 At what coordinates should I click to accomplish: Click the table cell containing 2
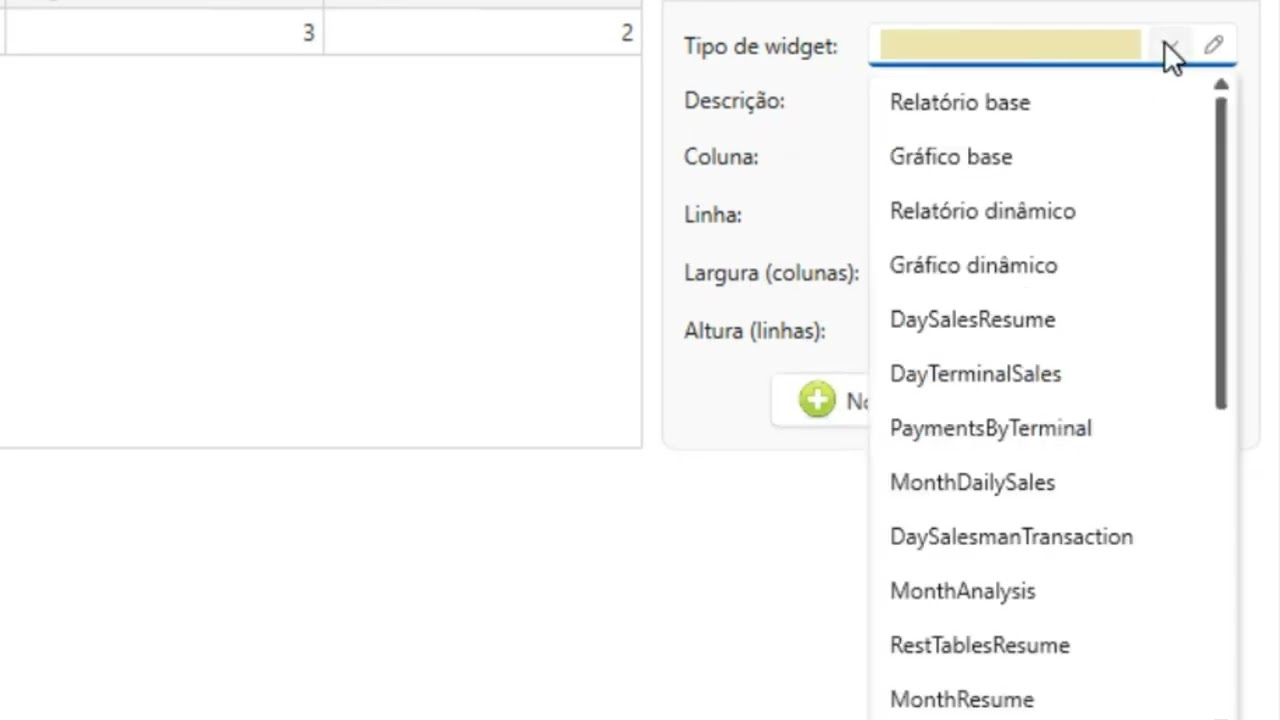483,33
